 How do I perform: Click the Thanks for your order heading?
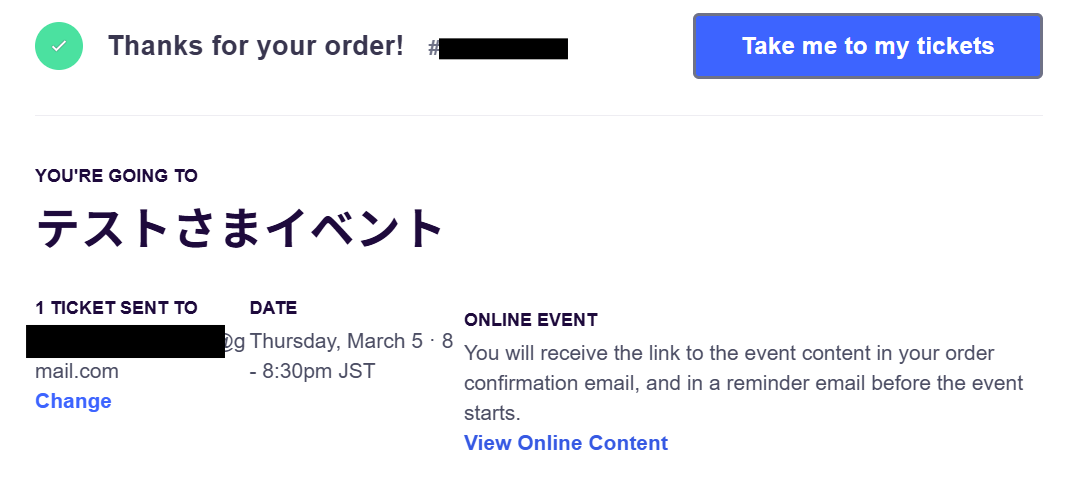pos(256,46)
